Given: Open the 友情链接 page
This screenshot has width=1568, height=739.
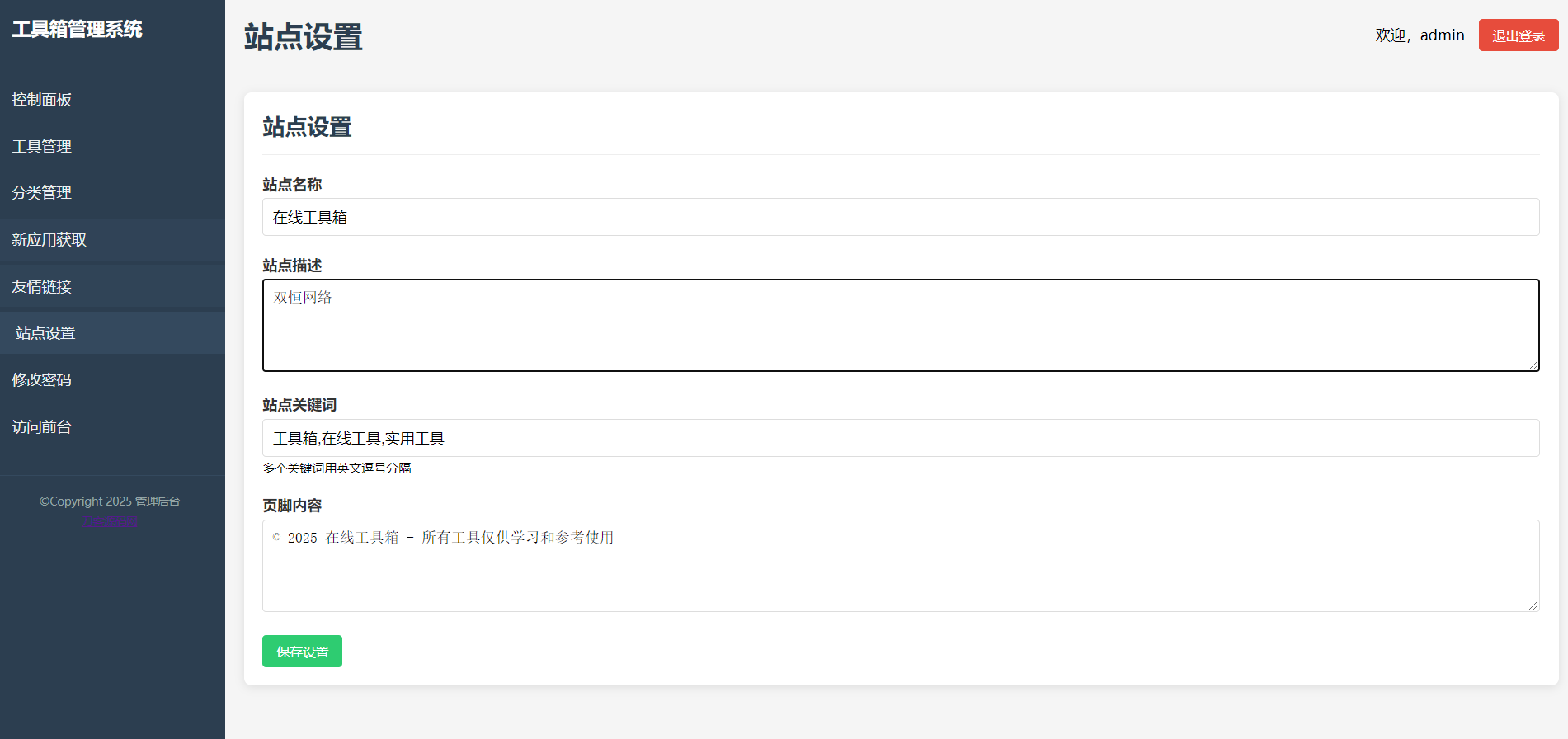Looking at the screenshot, I should point(42,287).
